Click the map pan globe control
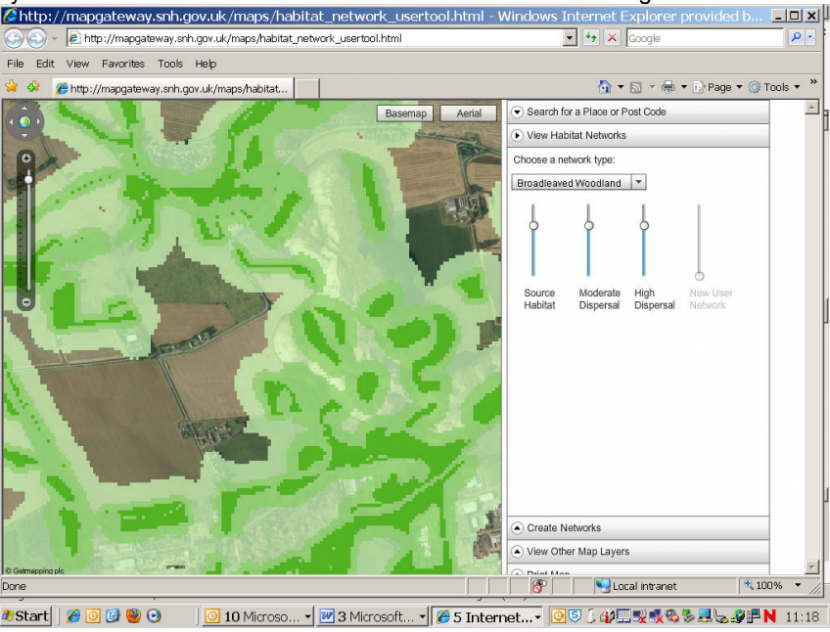830x632 pixels. 24,122
